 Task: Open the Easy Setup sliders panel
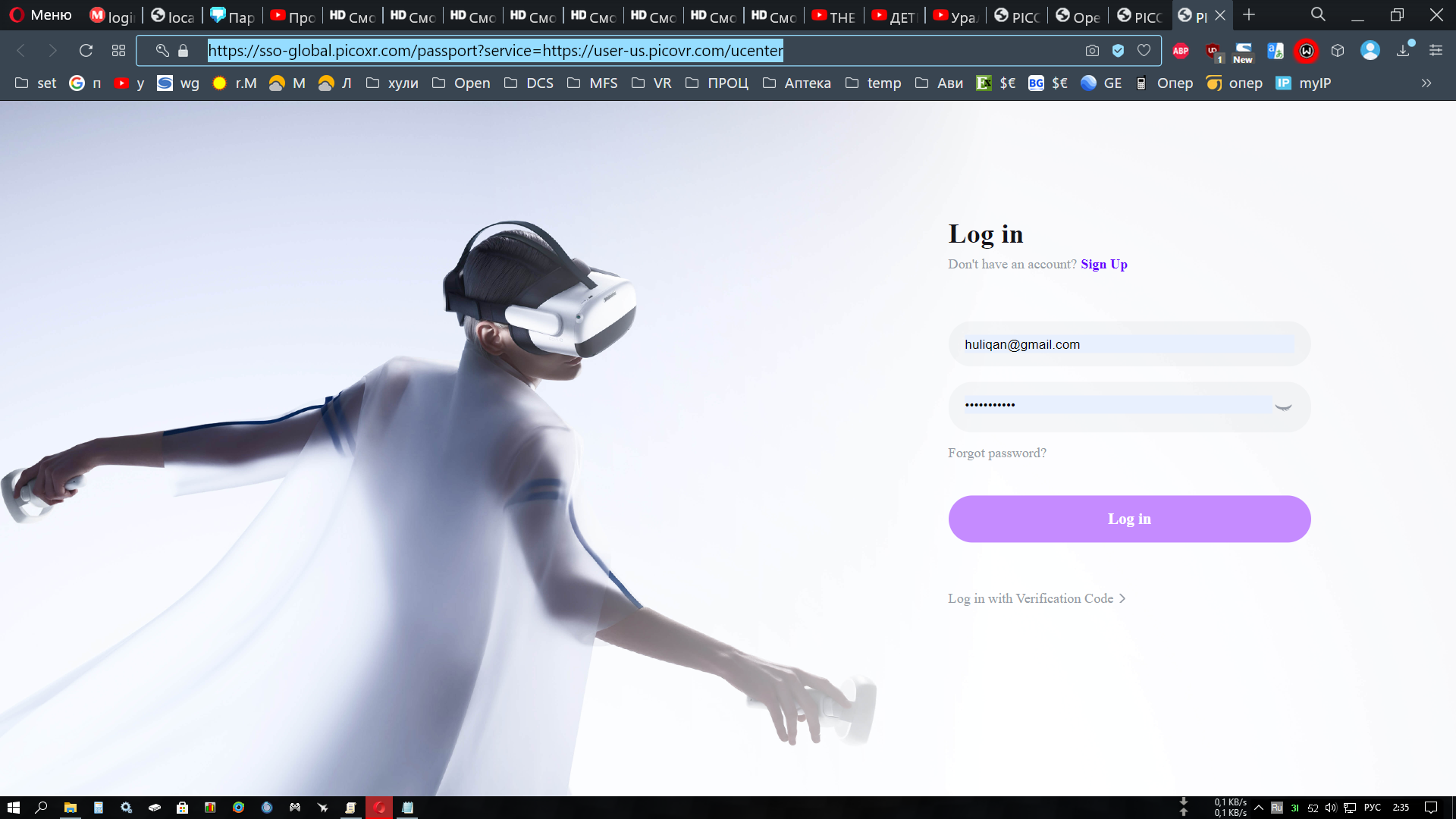[1436, 51]
